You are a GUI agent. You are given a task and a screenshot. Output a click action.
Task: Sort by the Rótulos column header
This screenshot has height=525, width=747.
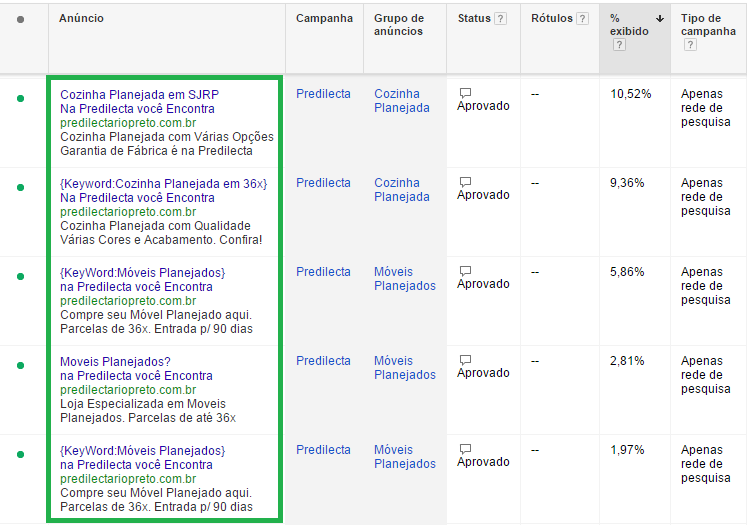(552, 18)
